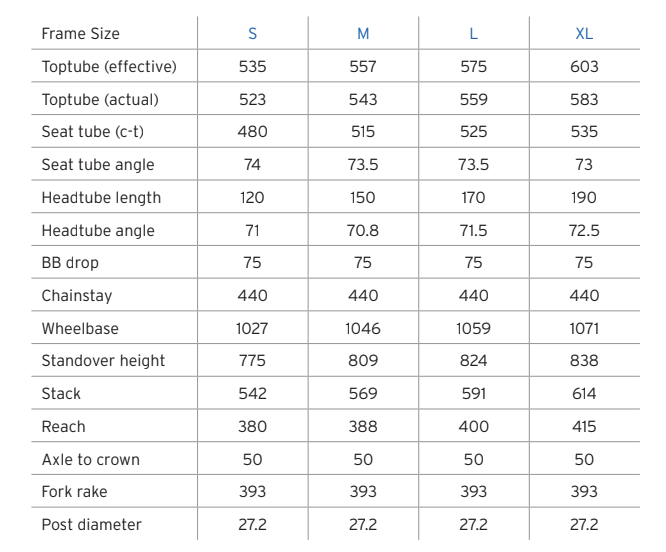
Task: Click the Seat tube angle row label
Action: click(98, 165)
